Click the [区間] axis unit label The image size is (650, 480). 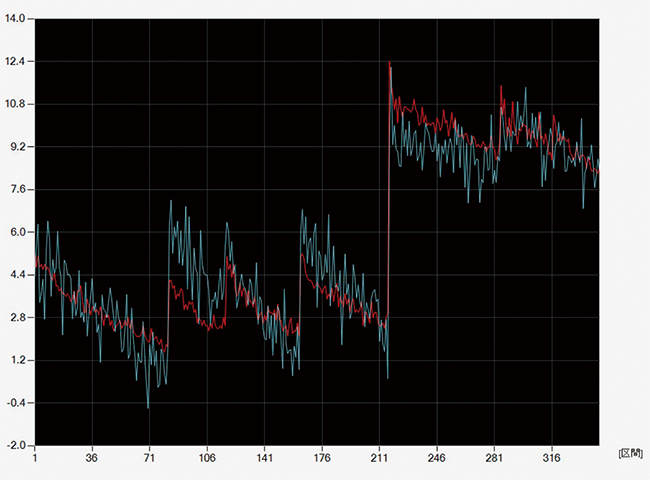click(631, 453)
